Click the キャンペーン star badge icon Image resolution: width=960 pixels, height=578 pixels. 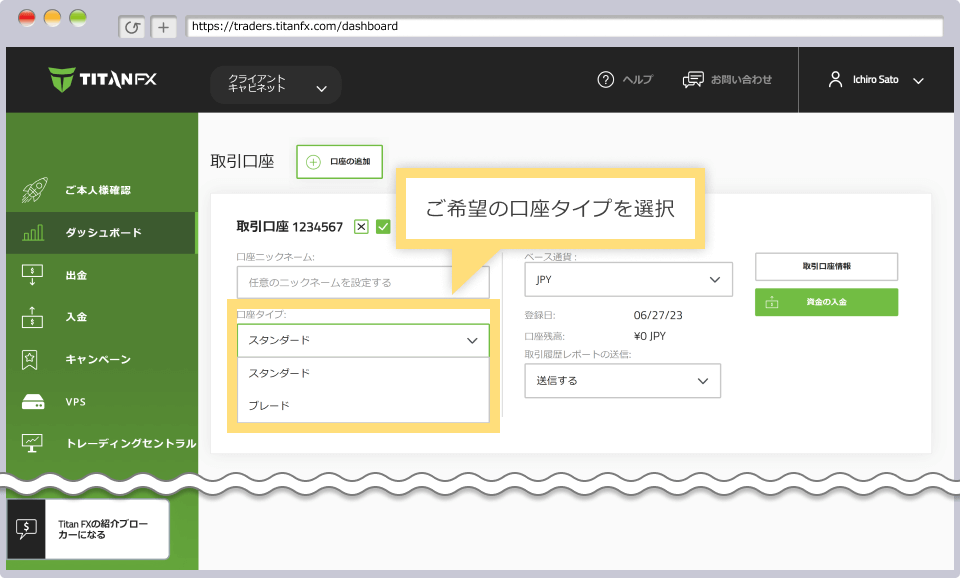point(29,359)
